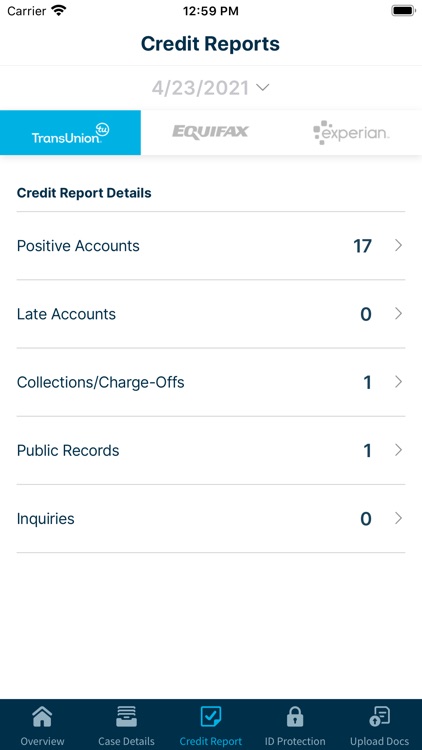Switch to the Experian report tab
Image resolution: width=422 pixels, height=750 pixels.
351,132
